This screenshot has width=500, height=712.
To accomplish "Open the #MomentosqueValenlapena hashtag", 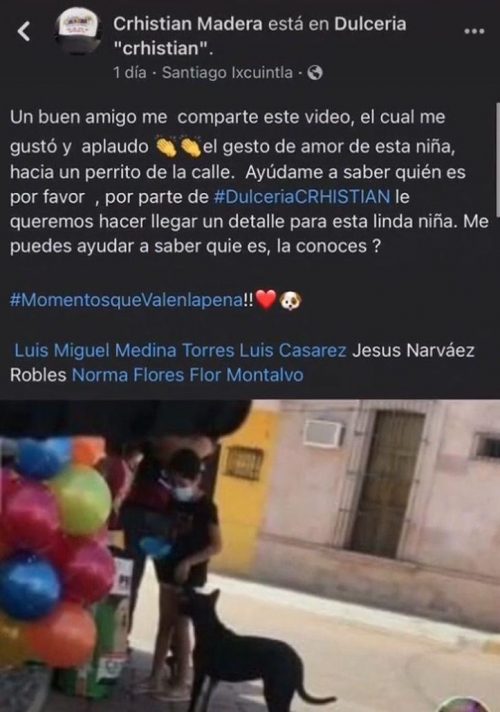I will 127,300.
